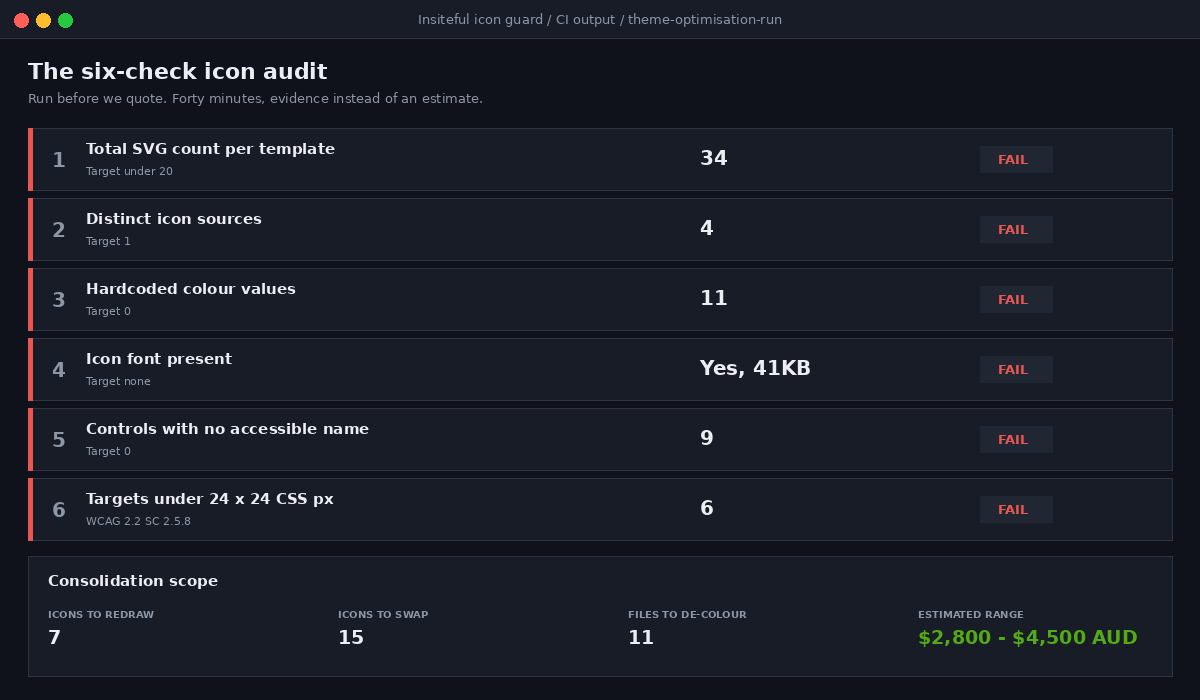Click row number 5 of the audit
This screenshot has height=700, width=1200.
(59, 440)
